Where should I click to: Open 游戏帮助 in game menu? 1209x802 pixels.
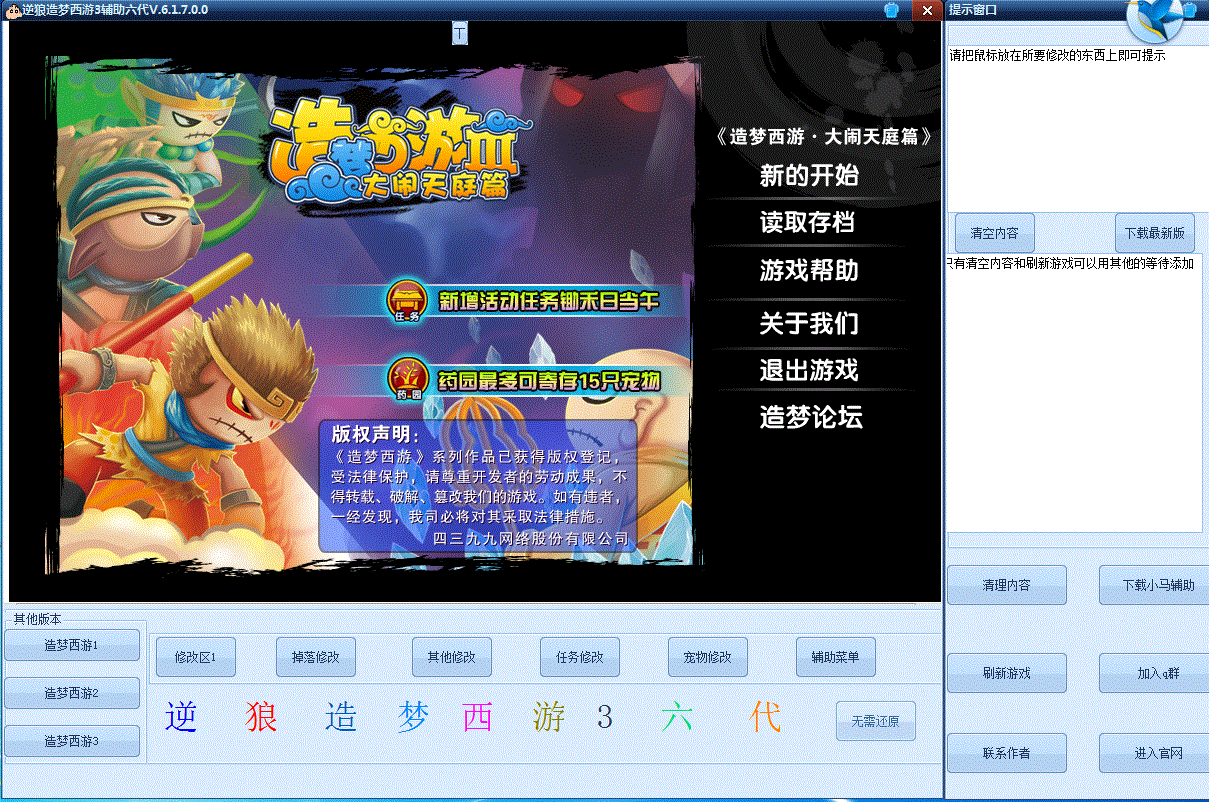click(809, 271)
